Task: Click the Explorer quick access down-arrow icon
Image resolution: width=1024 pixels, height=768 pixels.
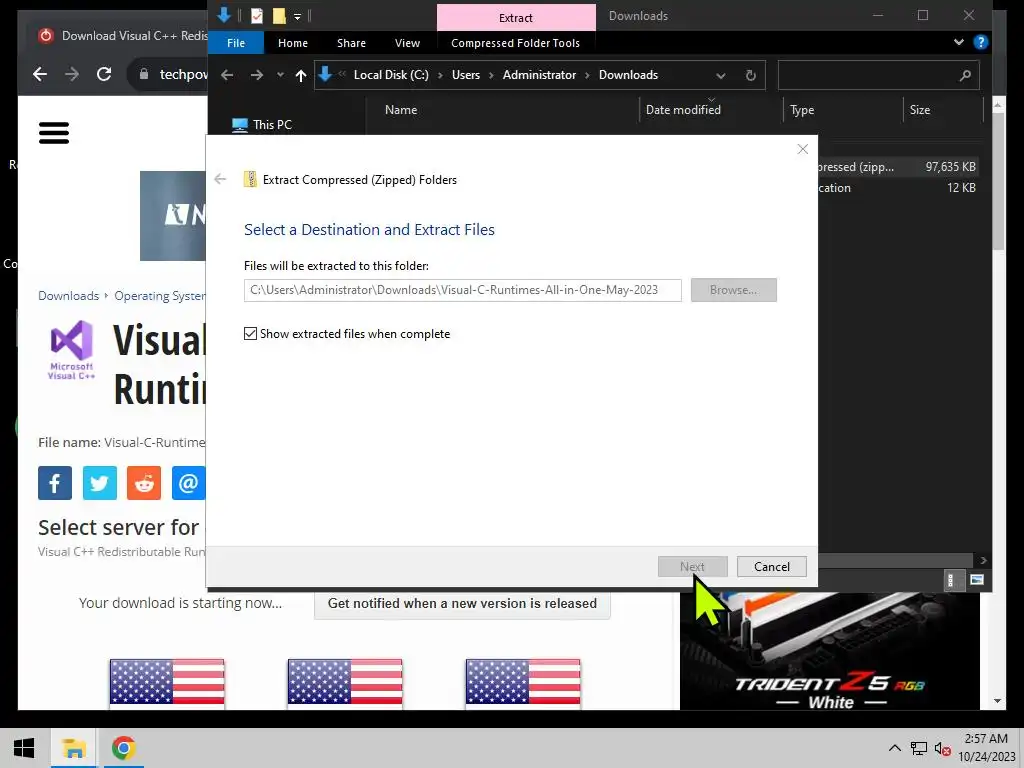Action: tap(223, 15)
